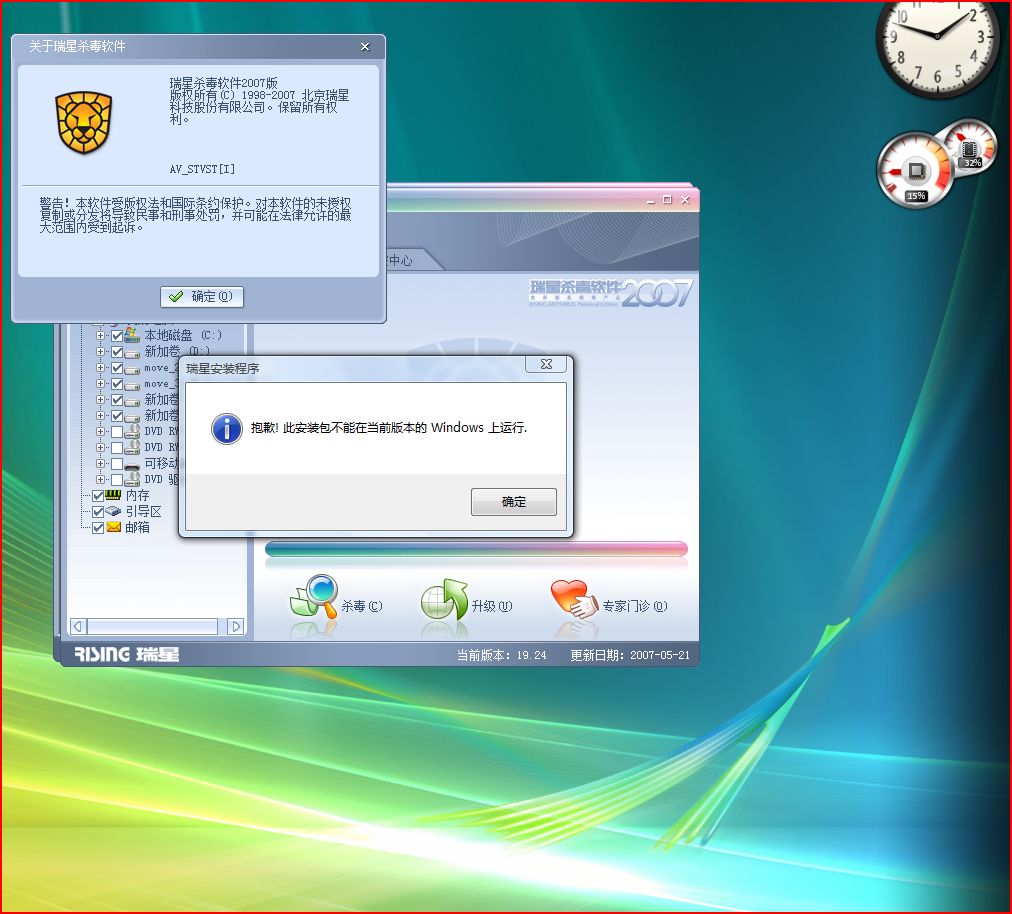Screen dimensions: 1012x914
Task: Expand the 本地磁盘 (C:) tree node
Action: pyautogui.click(x=100, y=336)
